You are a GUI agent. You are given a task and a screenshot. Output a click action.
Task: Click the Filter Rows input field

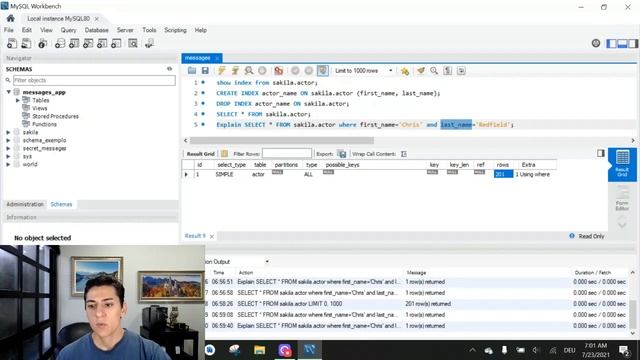click(287, 153)
